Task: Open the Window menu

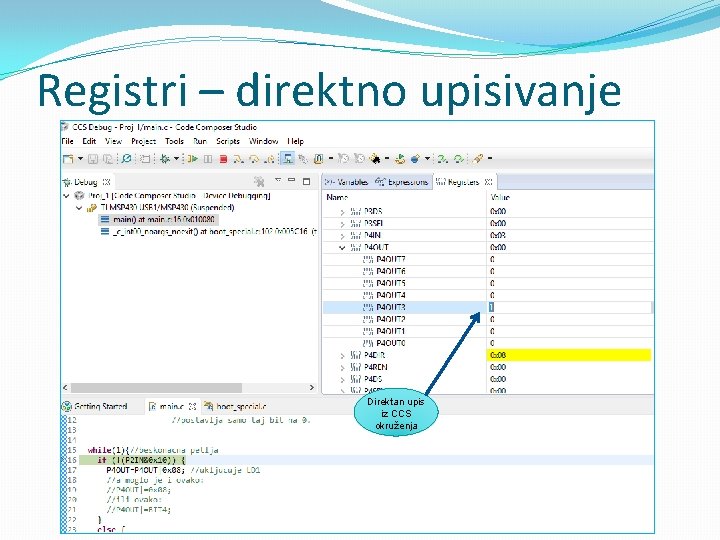Action: coord(264,141)
